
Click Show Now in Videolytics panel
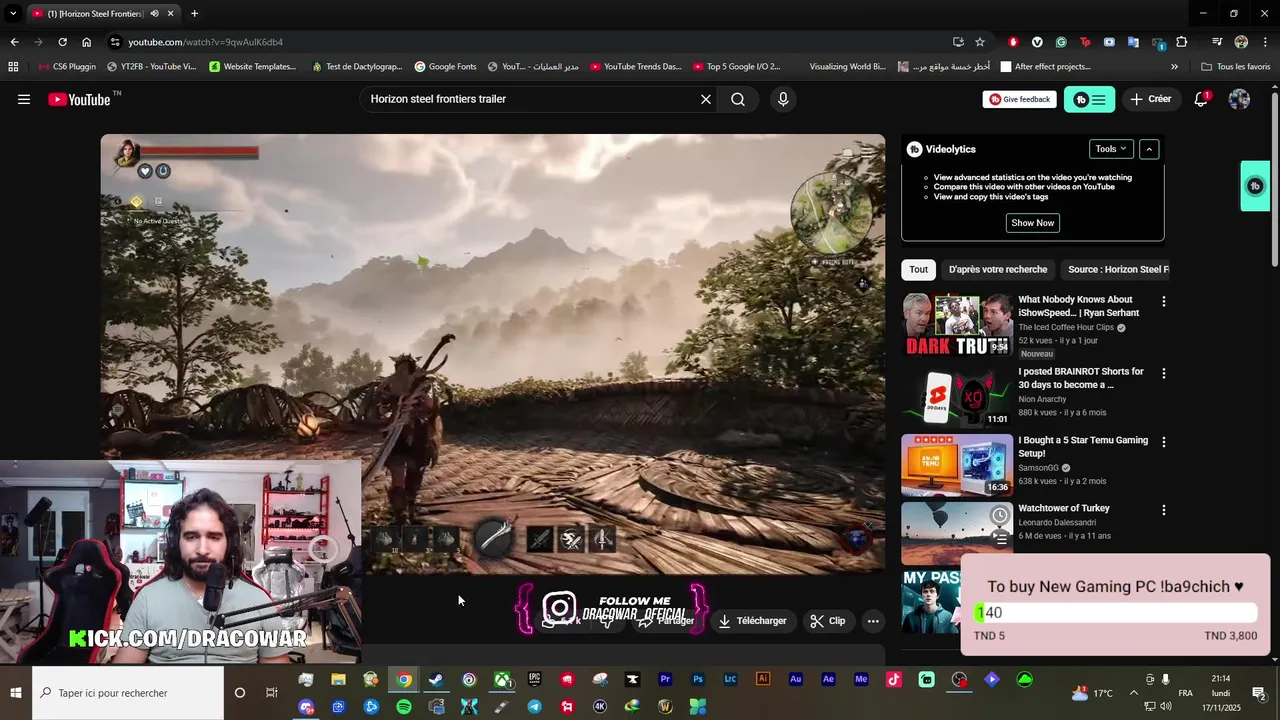1032,223
